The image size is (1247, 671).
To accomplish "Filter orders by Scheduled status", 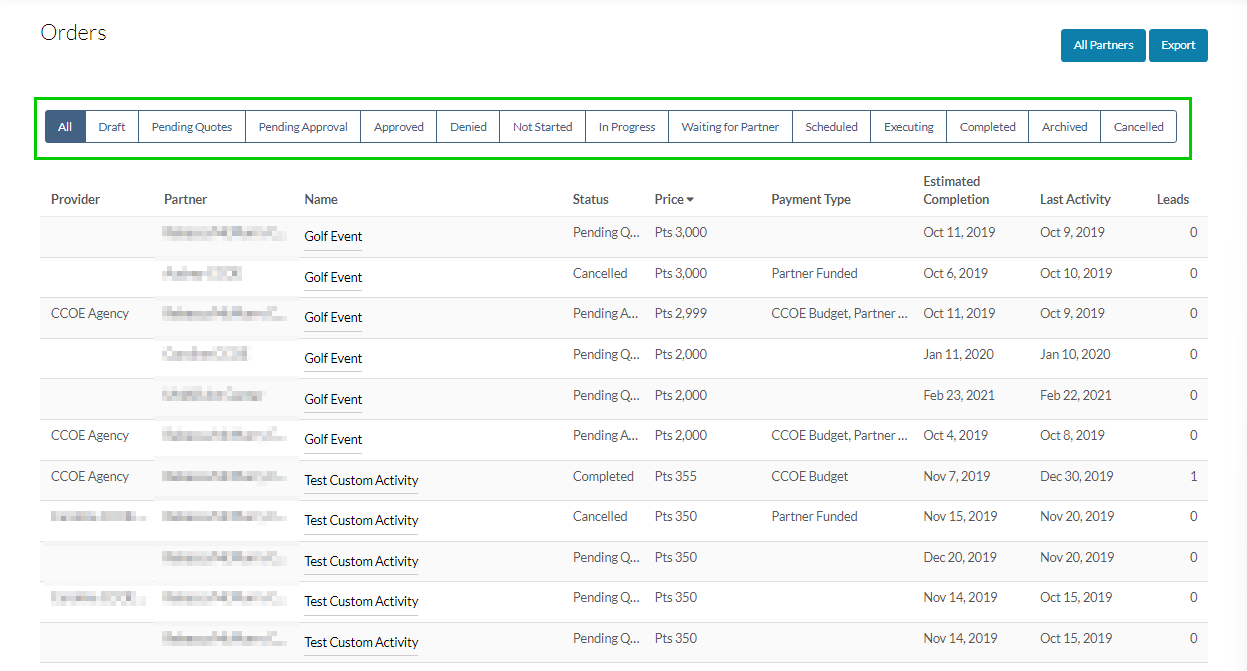I will pyautogui.click(x=831, y=126).
